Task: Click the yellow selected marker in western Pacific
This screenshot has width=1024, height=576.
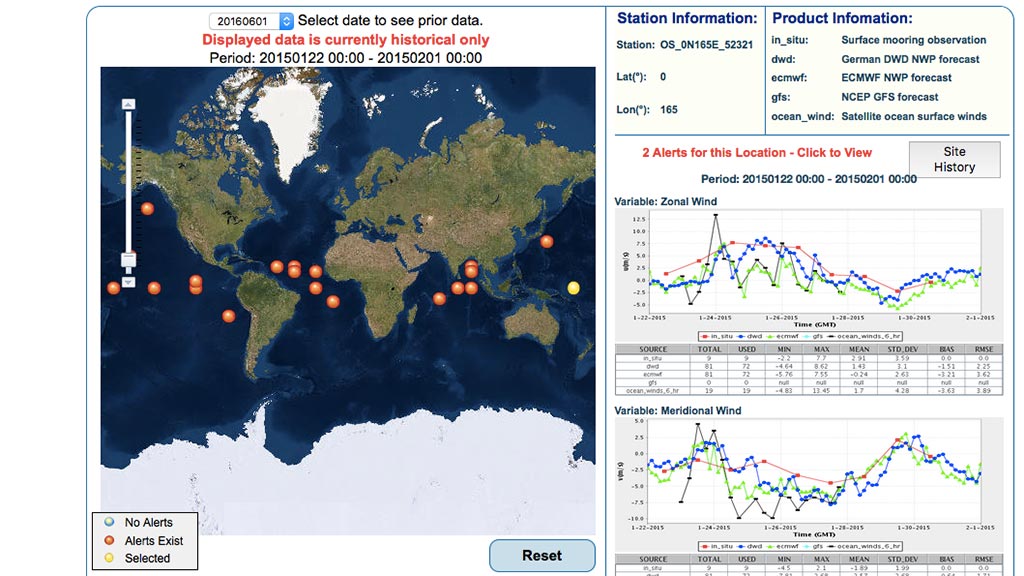Action: 573,288
